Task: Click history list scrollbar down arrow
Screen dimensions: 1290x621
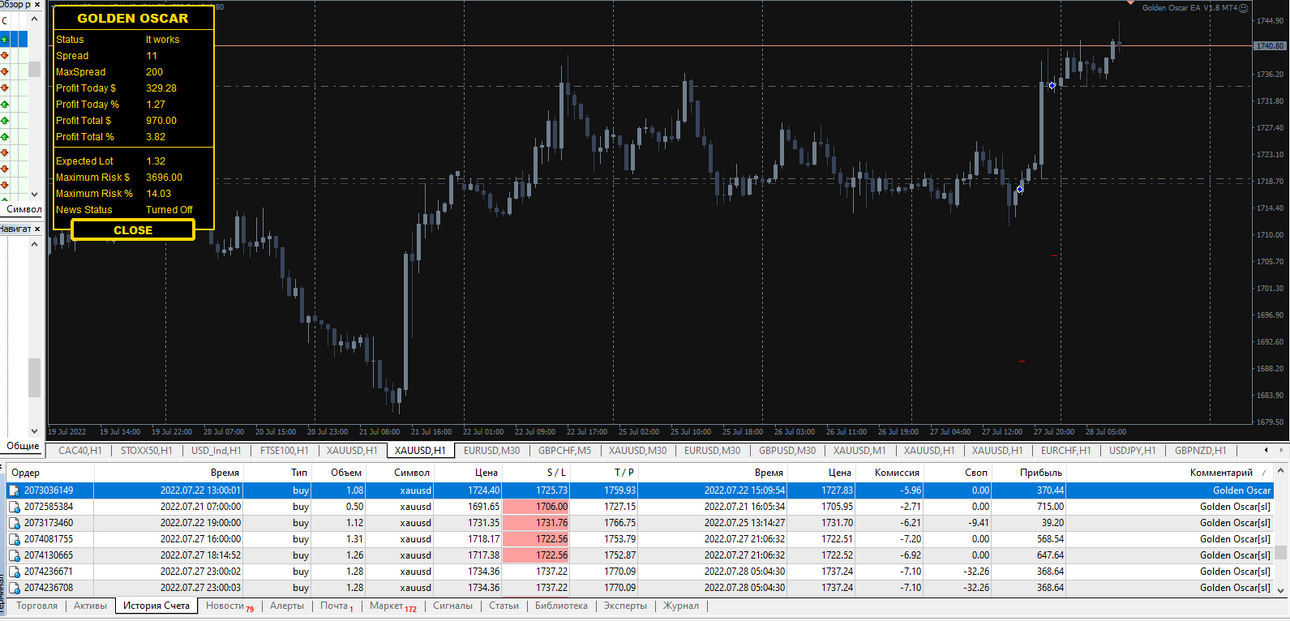Action: [1281, 589]
